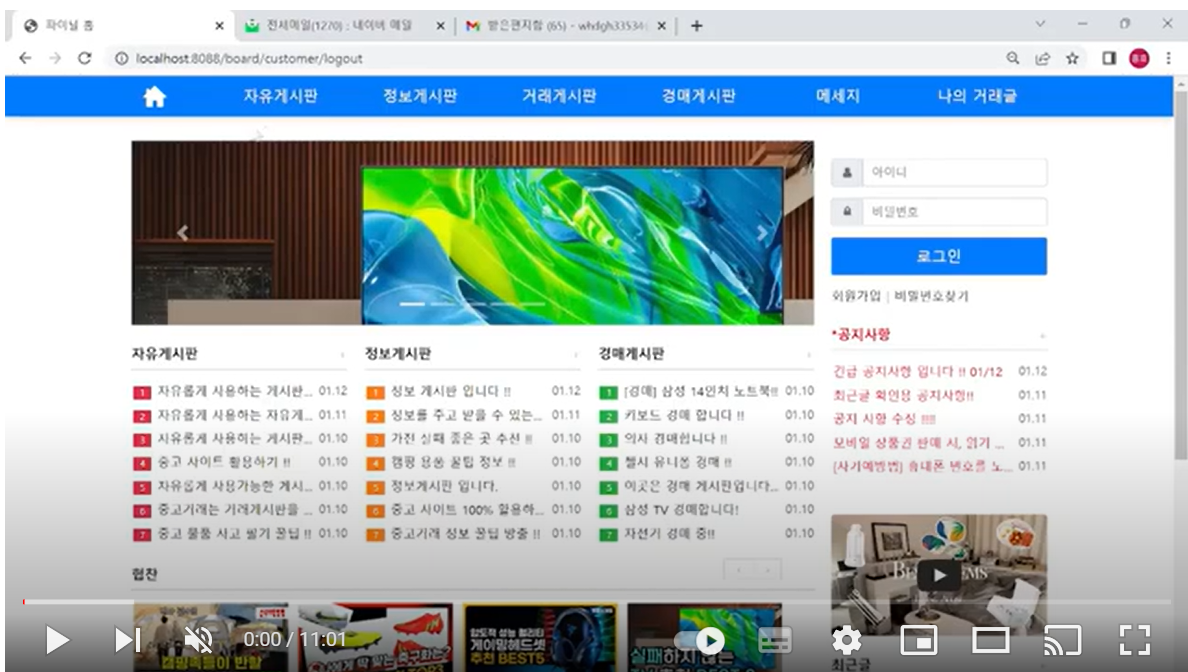Open more of 경매게시판 section arrow

pos(809,355)
